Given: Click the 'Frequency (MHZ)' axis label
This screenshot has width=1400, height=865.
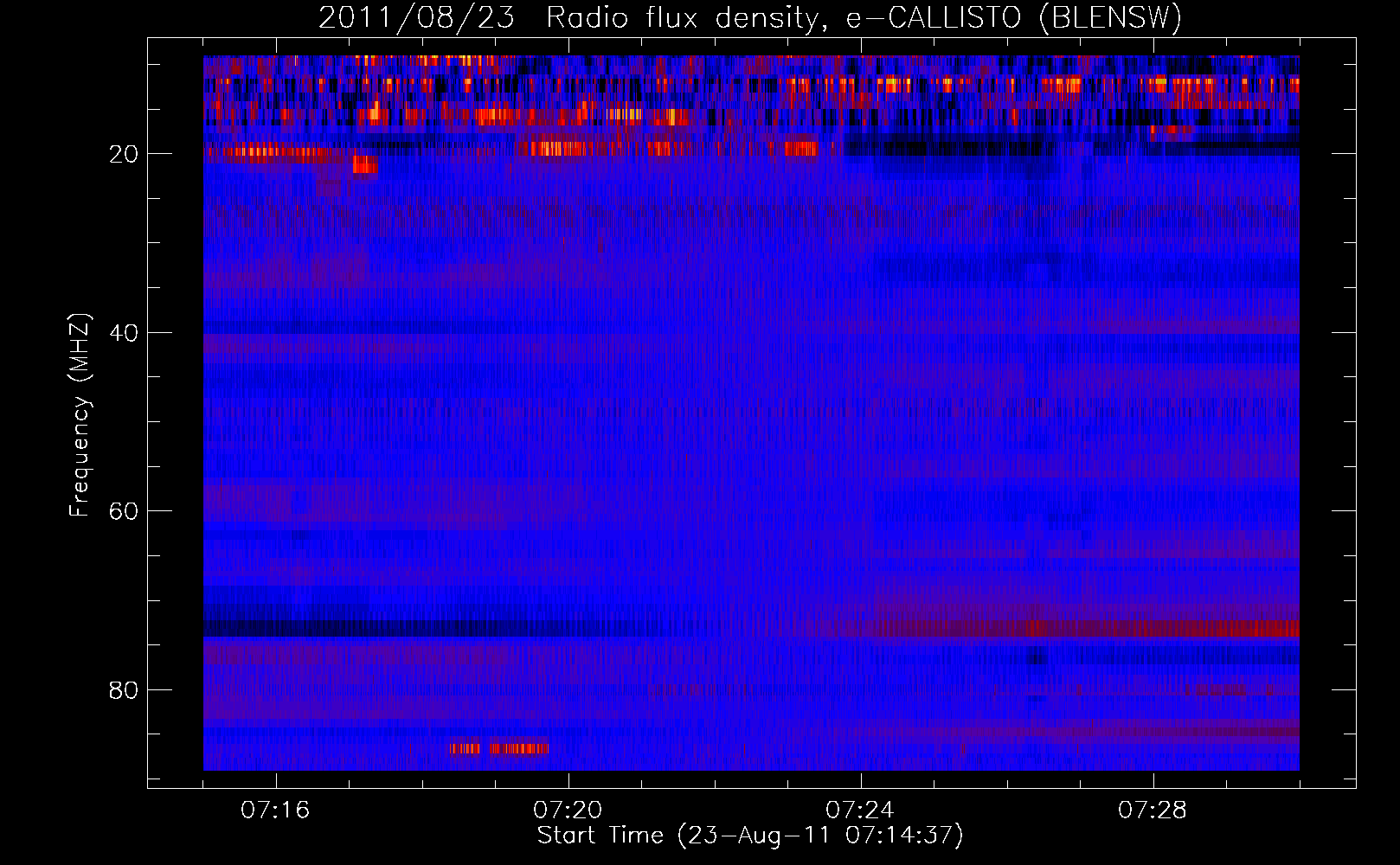Looking at the screenshot, I should click(79, 416).
